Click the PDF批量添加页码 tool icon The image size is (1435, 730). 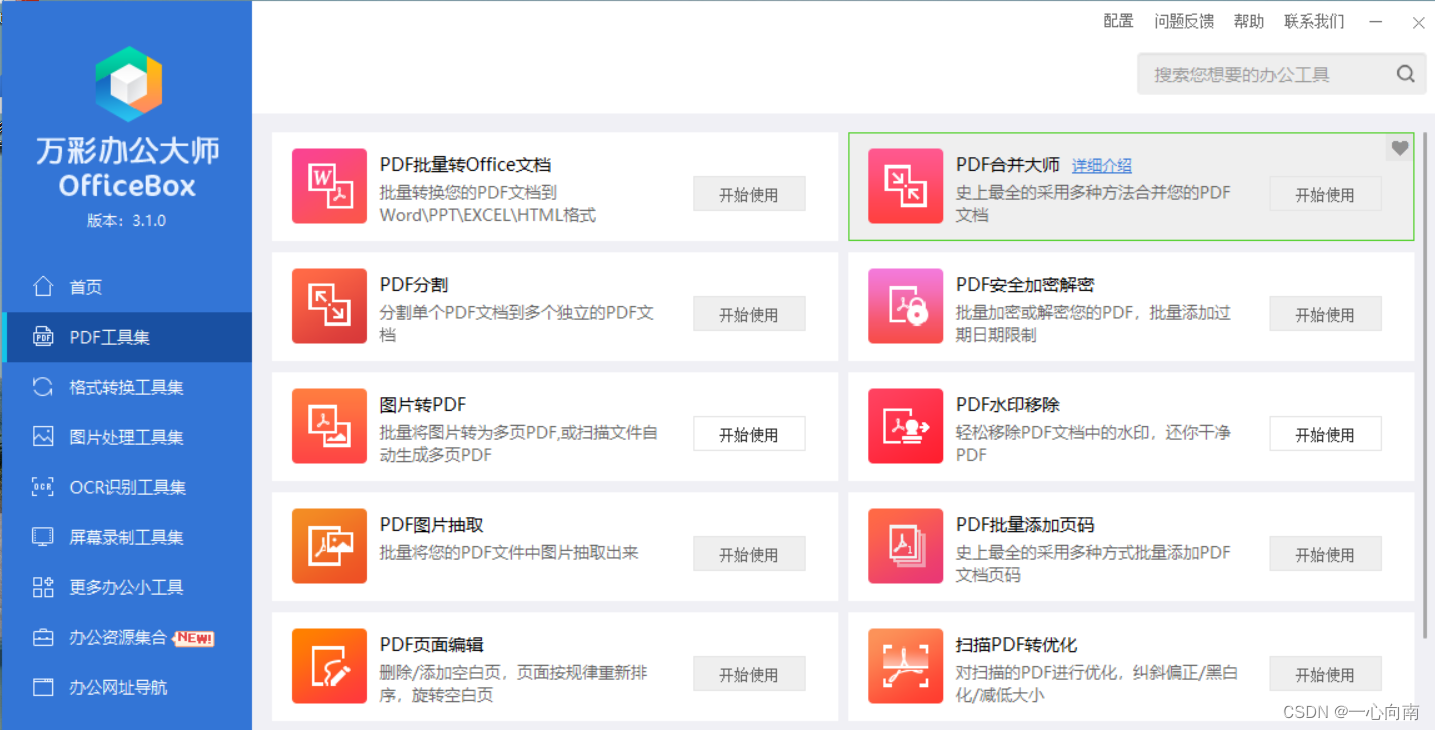pyautogui.click(x=905, y=546)
